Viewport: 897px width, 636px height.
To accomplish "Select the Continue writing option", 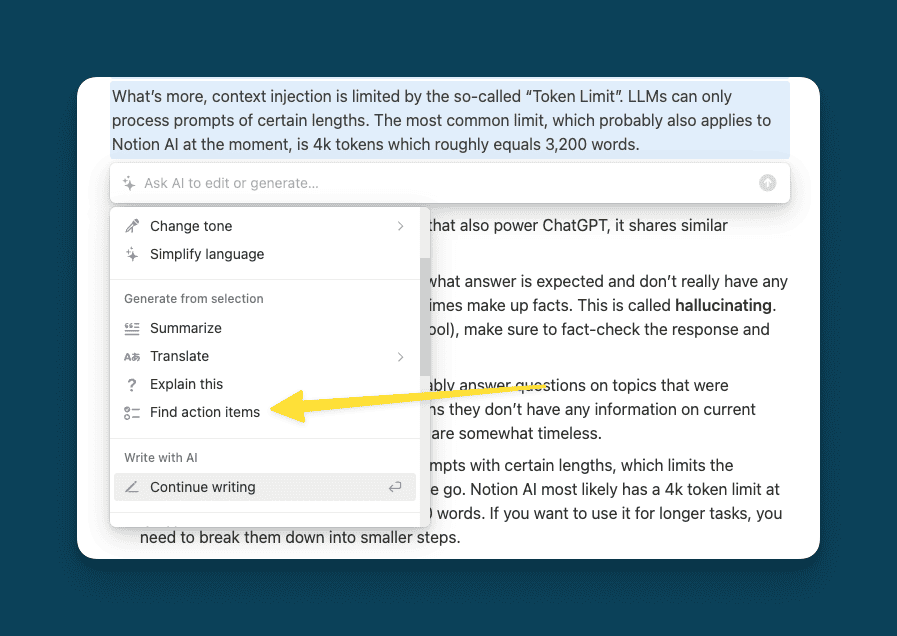I will coord(203,487).
